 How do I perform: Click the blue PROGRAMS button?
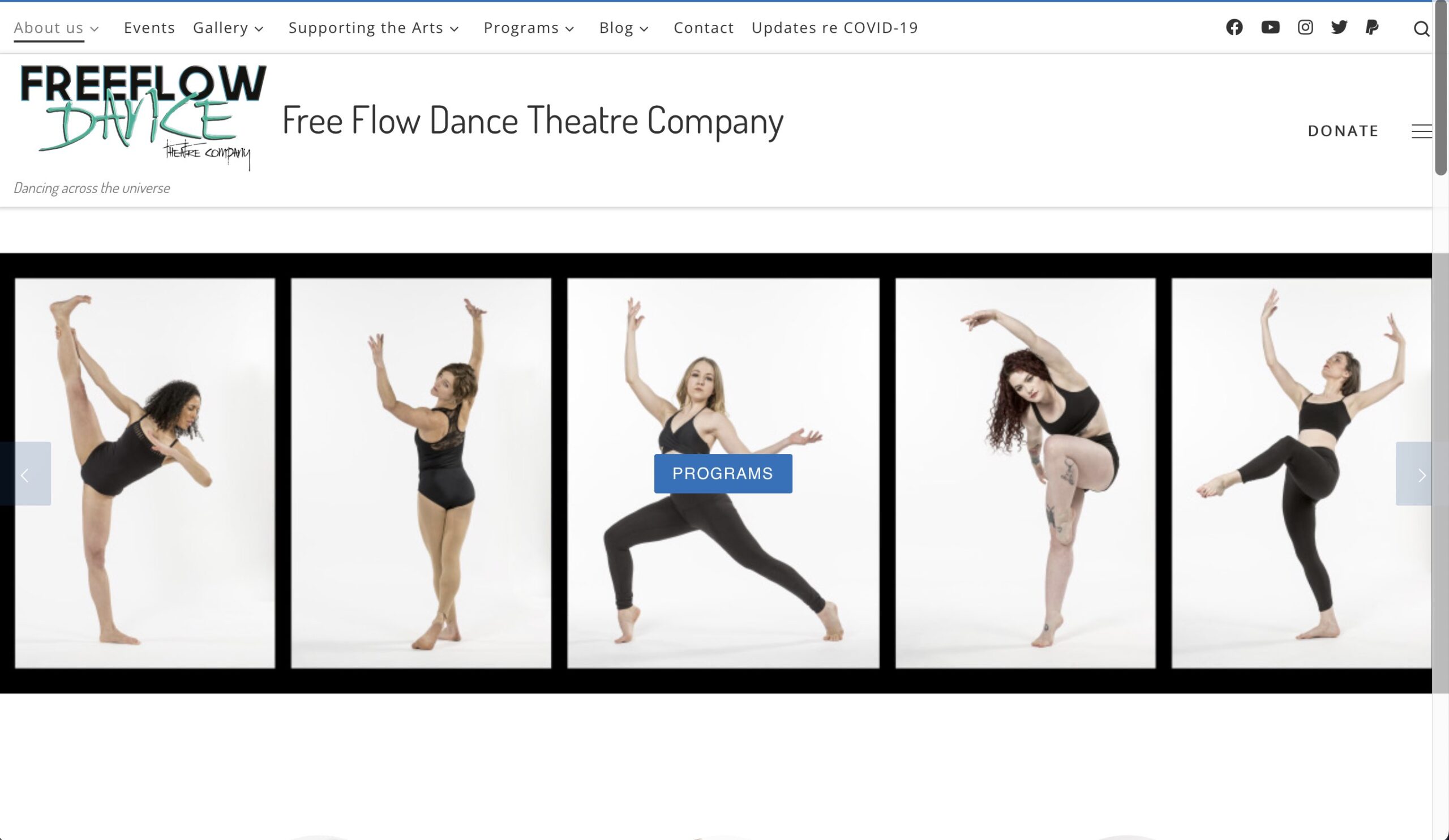[x=723, y=473]
